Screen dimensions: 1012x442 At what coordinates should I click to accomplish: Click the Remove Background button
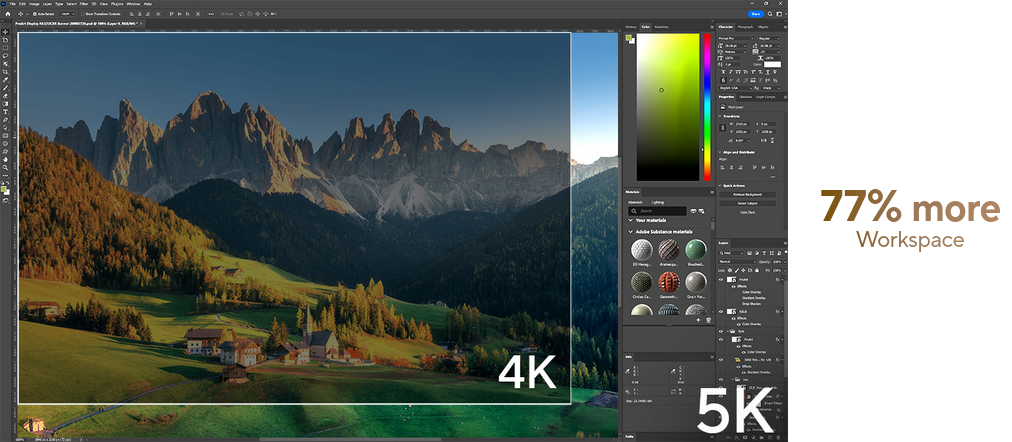747,194
